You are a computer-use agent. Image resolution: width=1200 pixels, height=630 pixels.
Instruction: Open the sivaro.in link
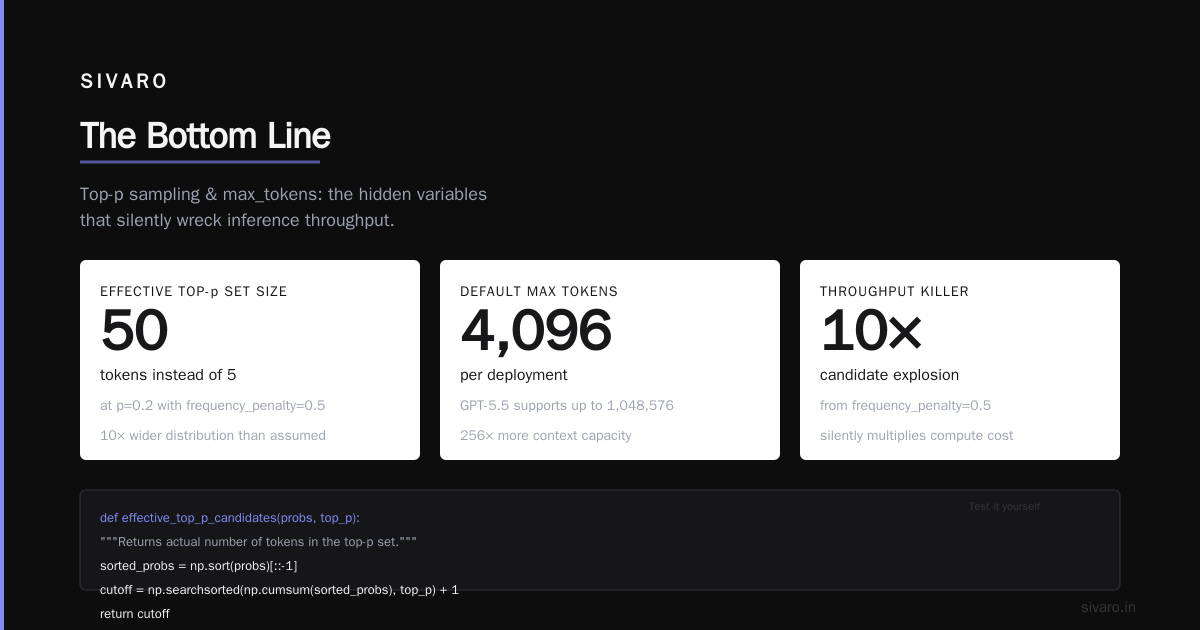(x=1108, y=607)
